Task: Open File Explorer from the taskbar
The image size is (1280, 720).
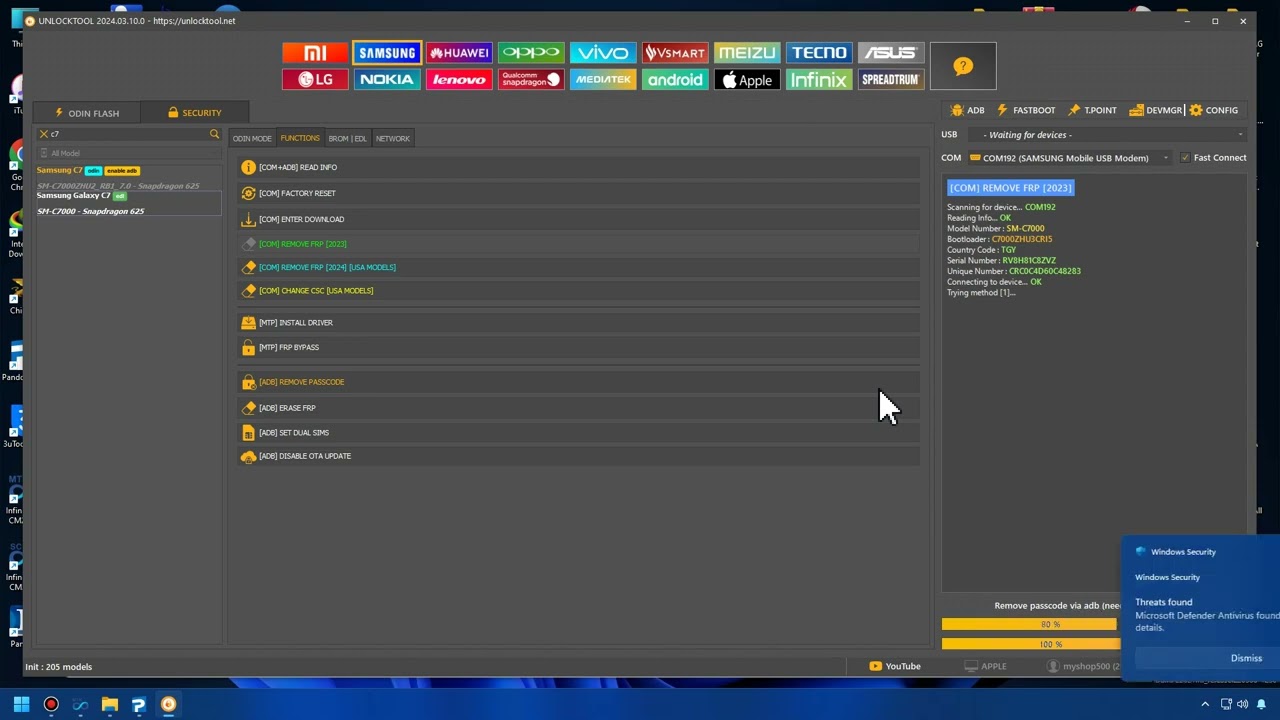Action: coord(110,704)
